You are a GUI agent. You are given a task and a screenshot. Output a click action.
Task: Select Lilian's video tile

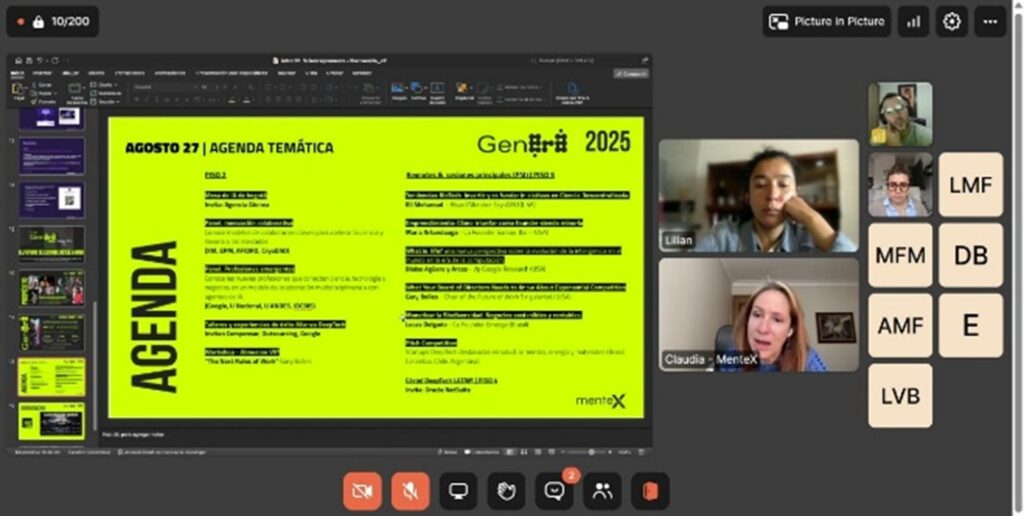pos(758,195)
